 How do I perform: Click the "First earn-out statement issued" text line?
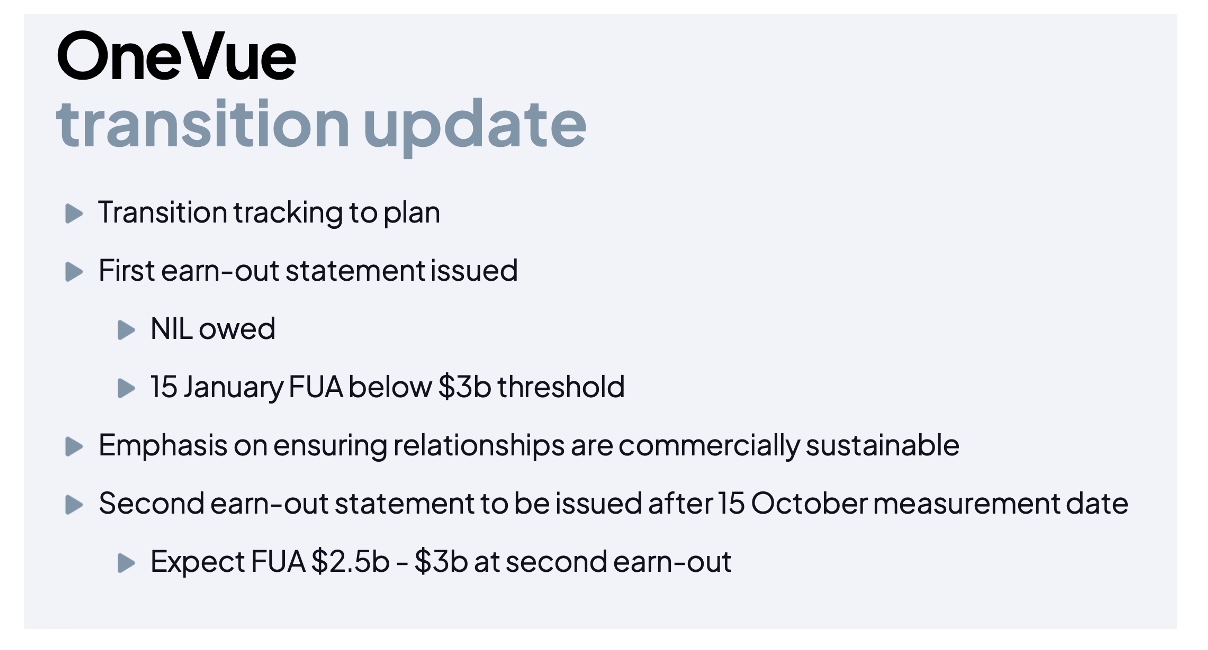pyautogui.click(x=307, y=271)
